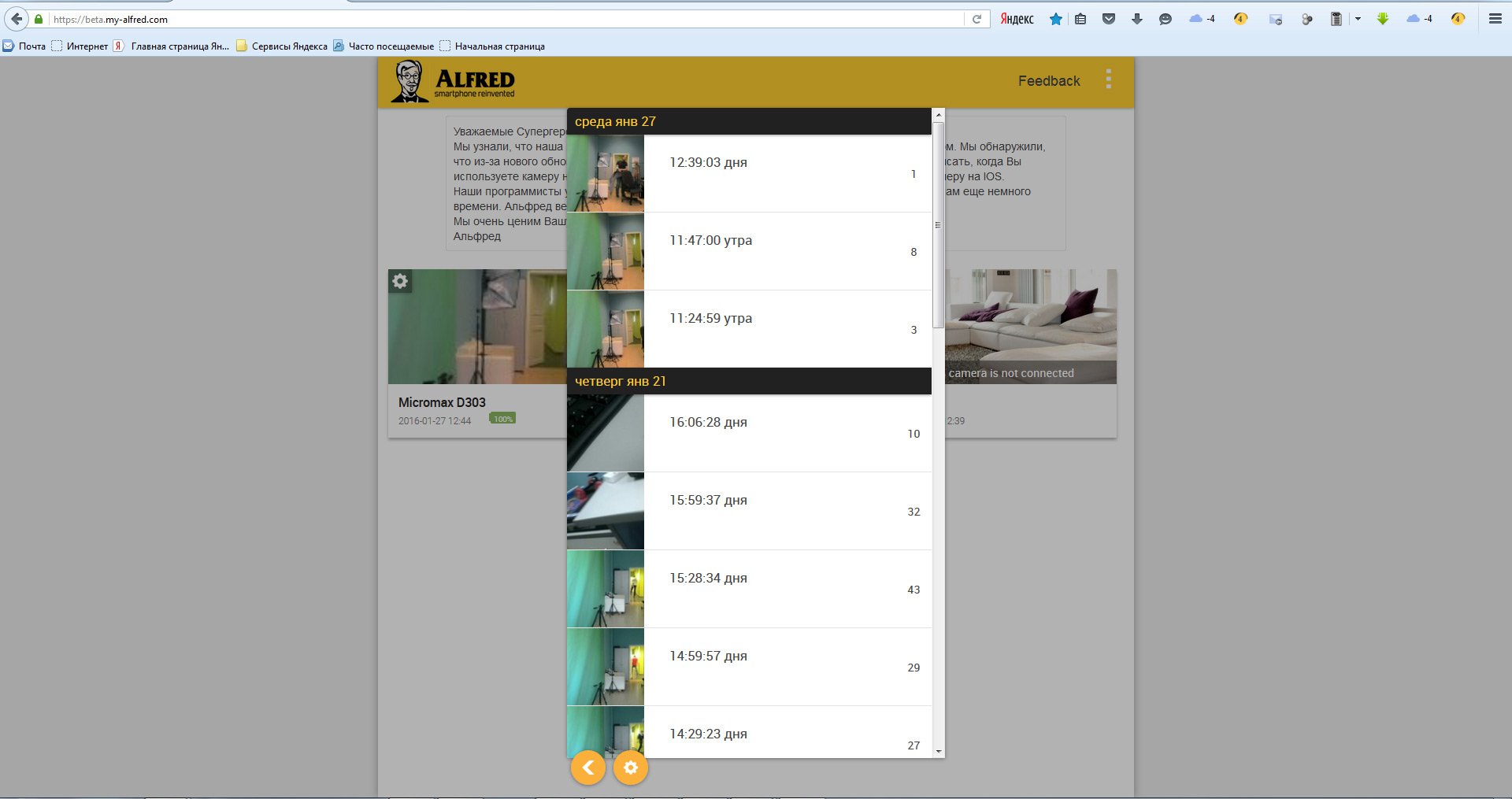Click the URL address bar
Viewport: 1512px width, 799px height.
(504, 19)
